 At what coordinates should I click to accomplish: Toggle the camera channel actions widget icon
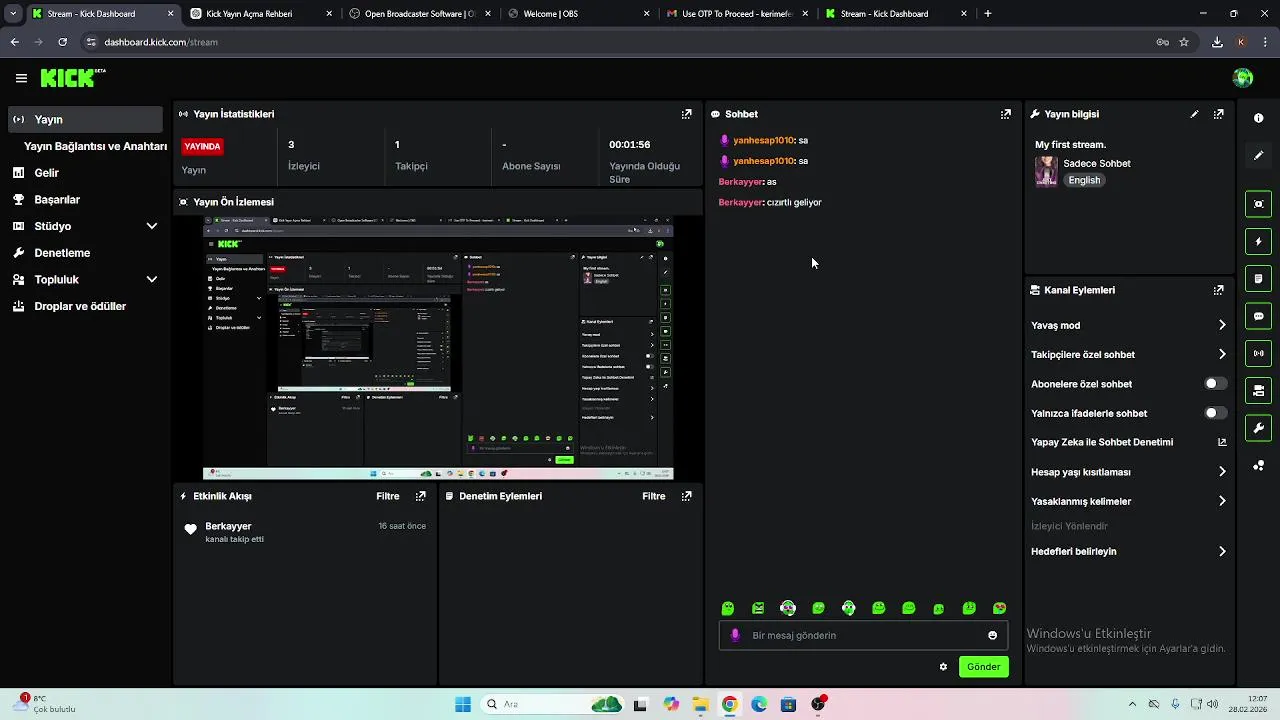1258,390
